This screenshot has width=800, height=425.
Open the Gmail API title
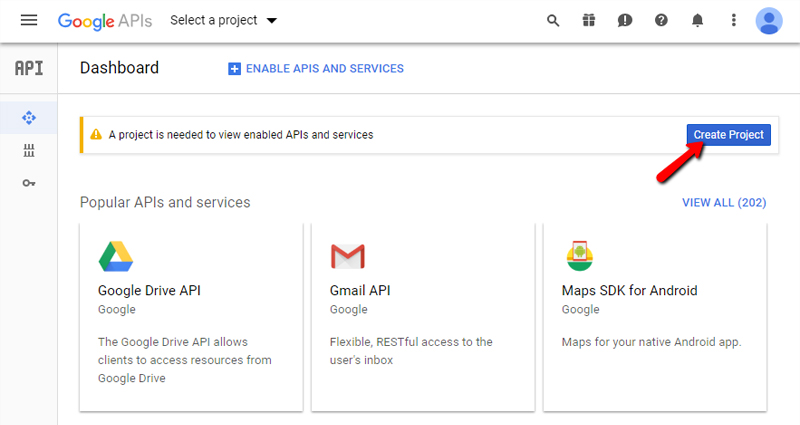click(x=360, y=290)
